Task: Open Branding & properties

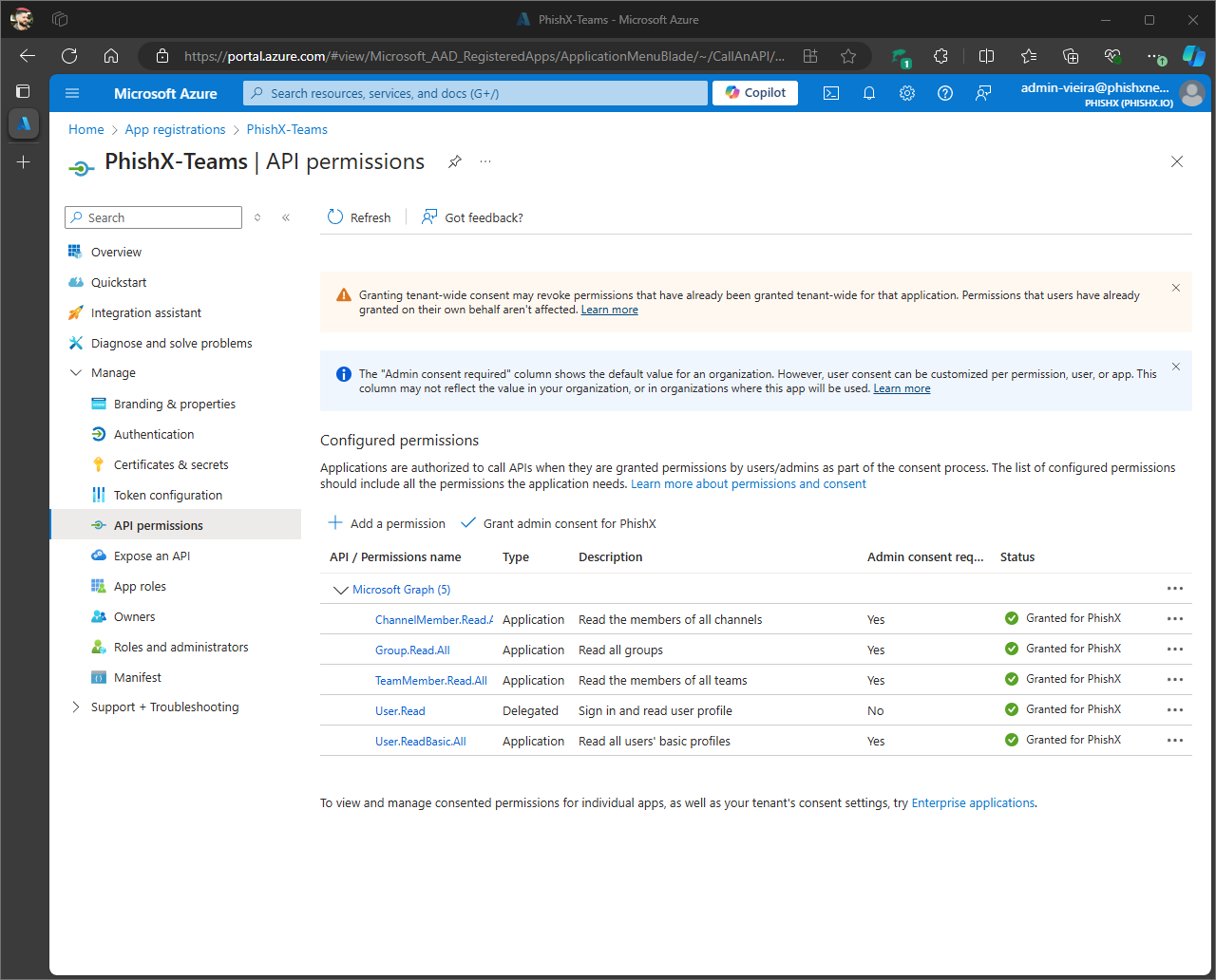Action: coord(175,404)
